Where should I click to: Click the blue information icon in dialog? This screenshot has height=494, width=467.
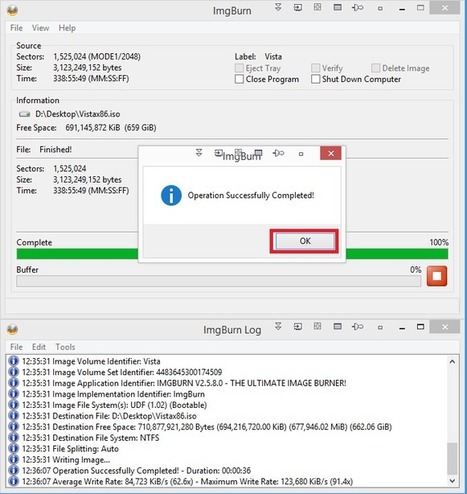pos(171,195)
